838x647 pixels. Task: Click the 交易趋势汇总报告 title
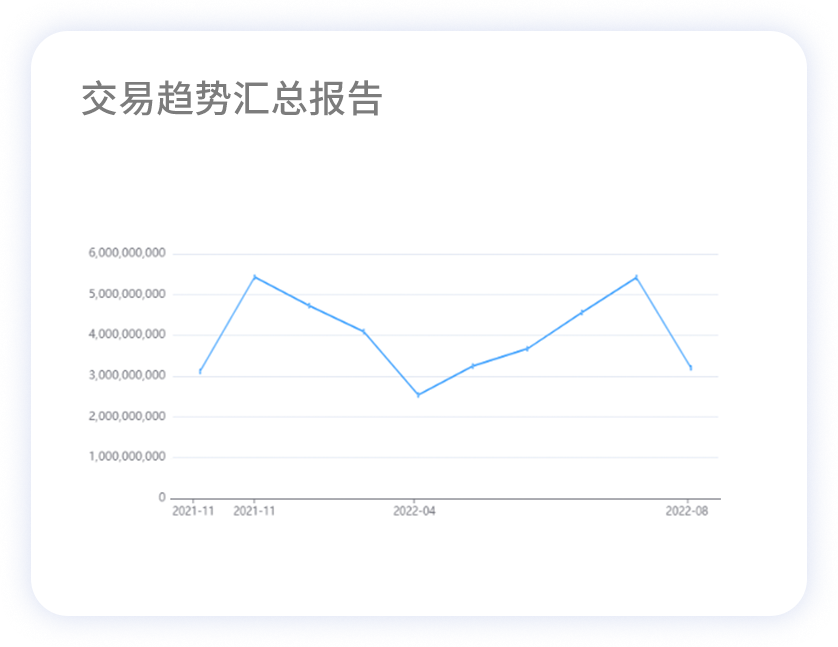(232, 99)
